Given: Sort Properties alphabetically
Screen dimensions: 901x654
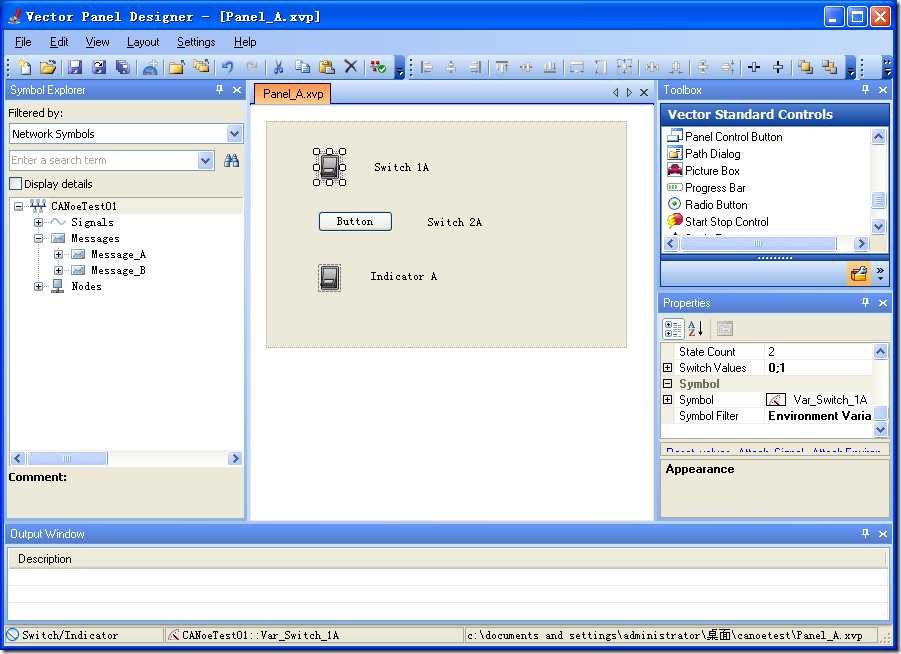Looking at the screenshot, I should (695, 329).
